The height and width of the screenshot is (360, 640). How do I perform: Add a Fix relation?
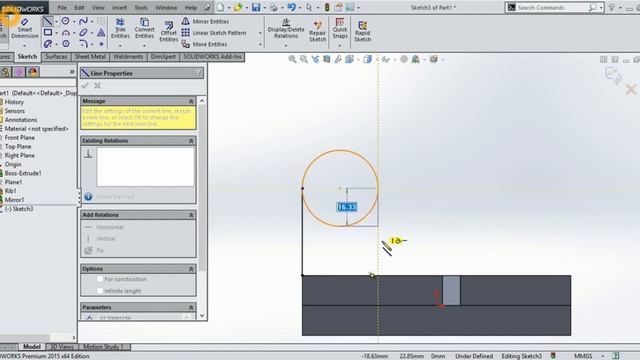(100, 250)
